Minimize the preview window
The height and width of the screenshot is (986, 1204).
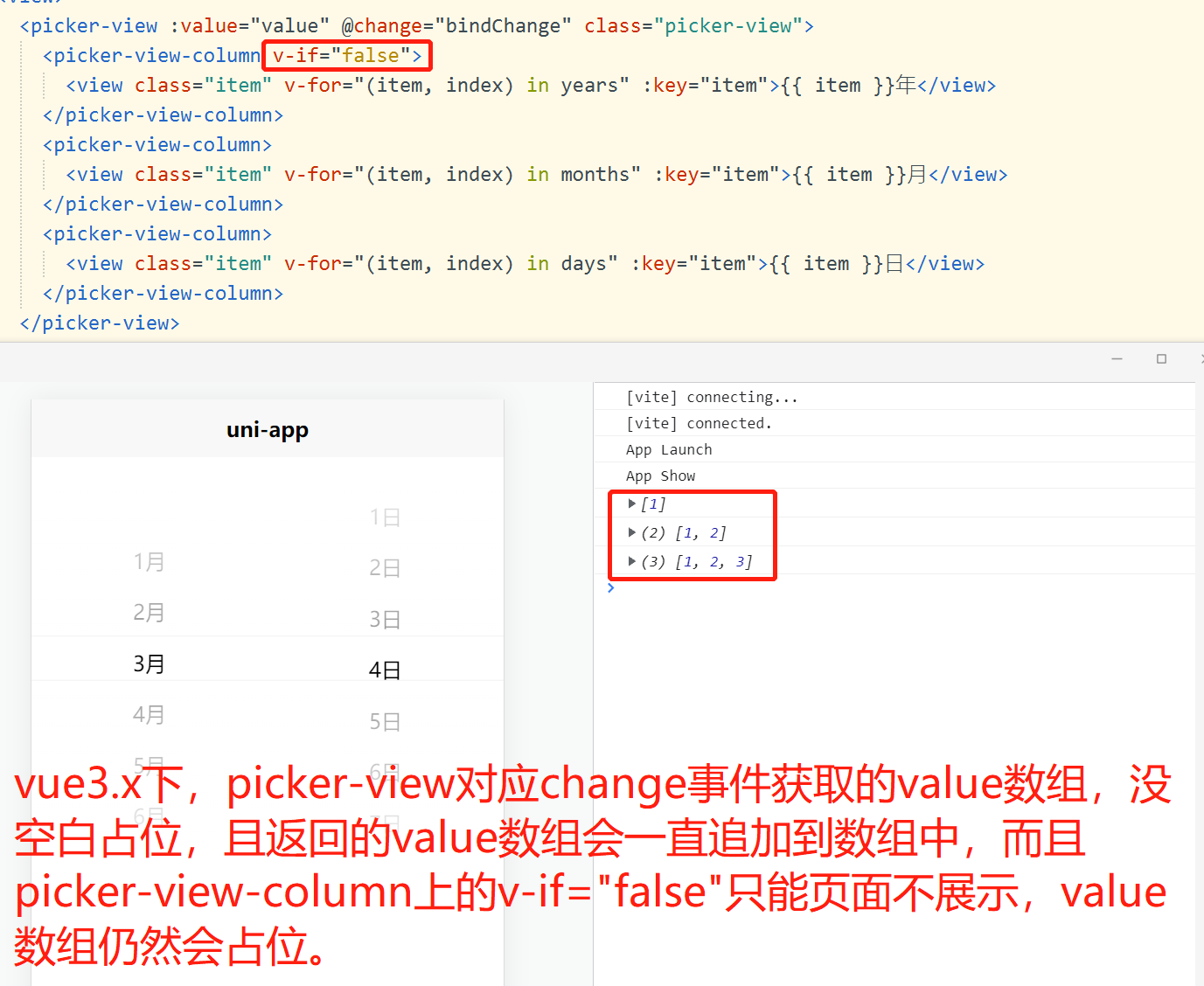(1117, 359)
